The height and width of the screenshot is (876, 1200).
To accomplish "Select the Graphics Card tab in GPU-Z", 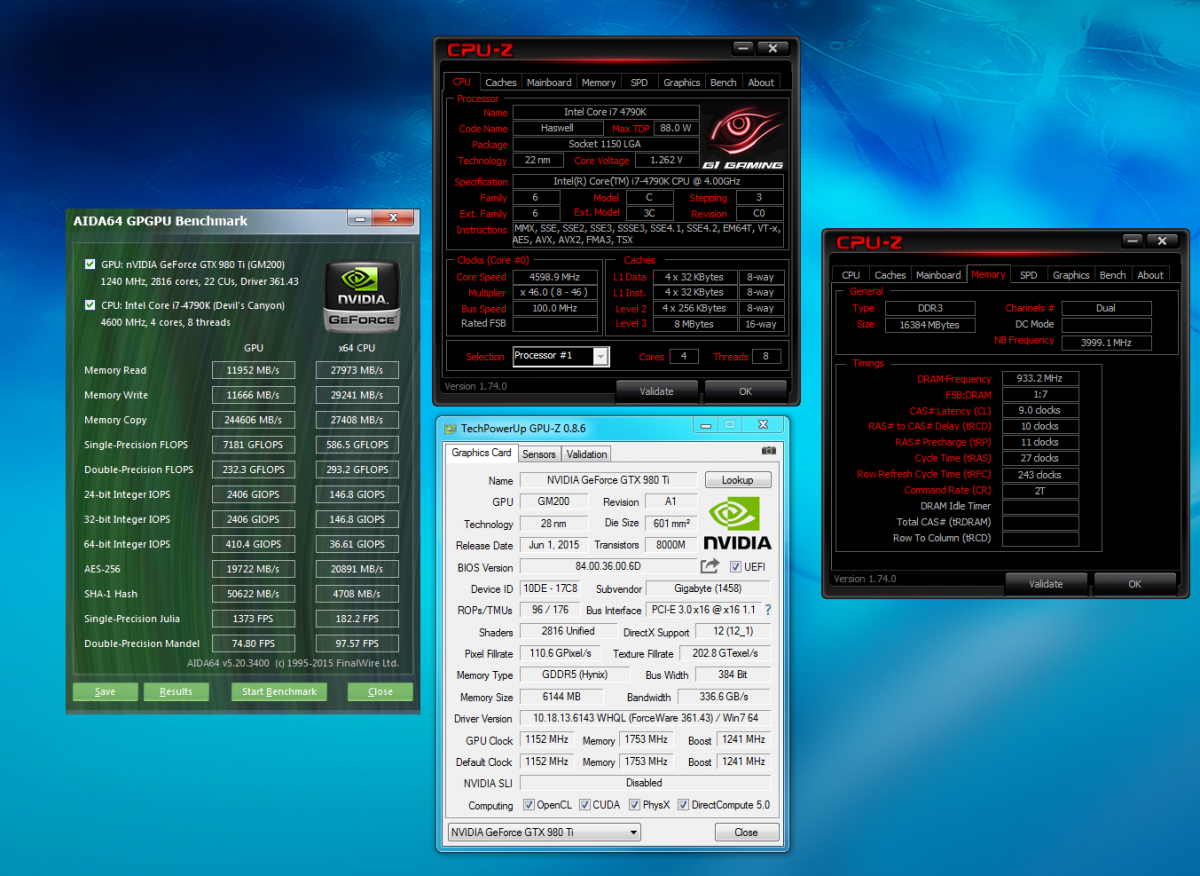I will tap(482, 453).
